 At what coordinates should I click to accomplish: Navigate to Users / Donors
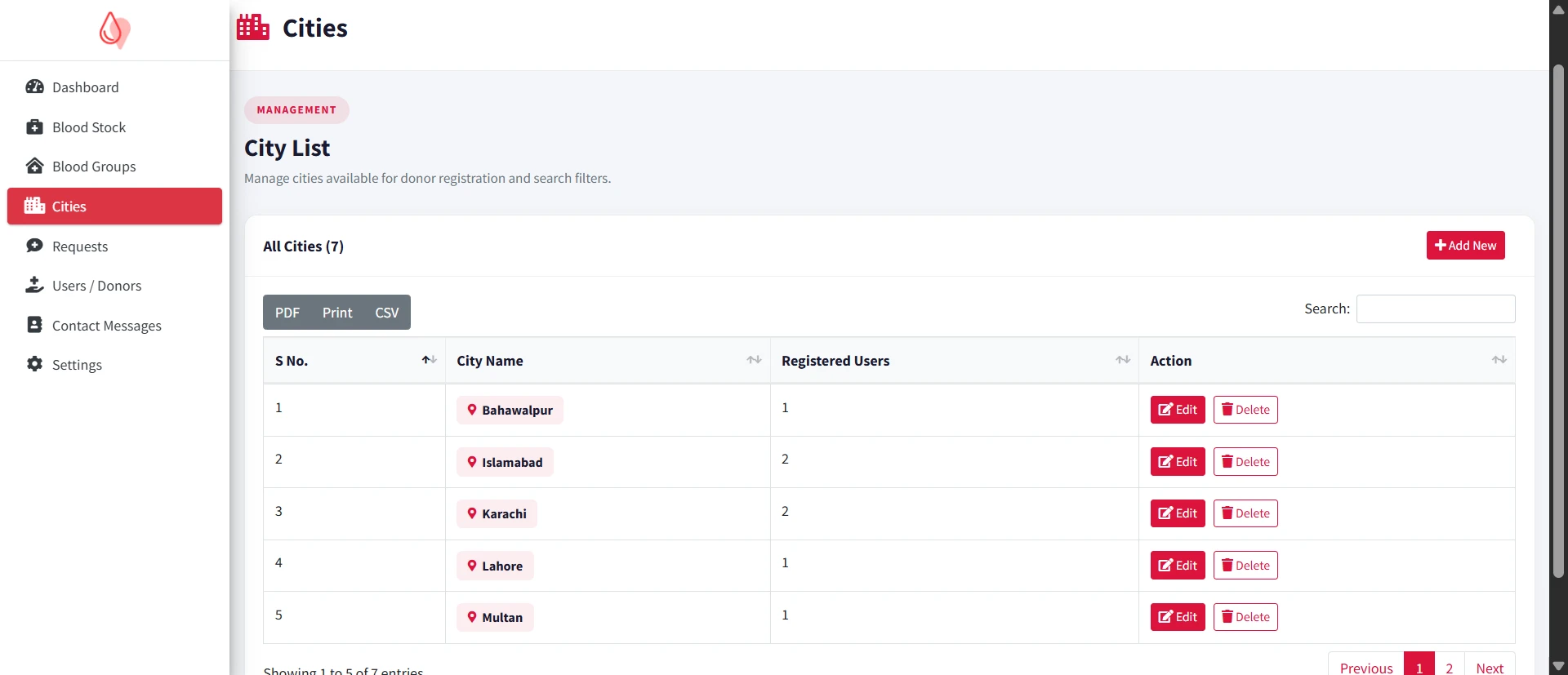click(114, 286)
